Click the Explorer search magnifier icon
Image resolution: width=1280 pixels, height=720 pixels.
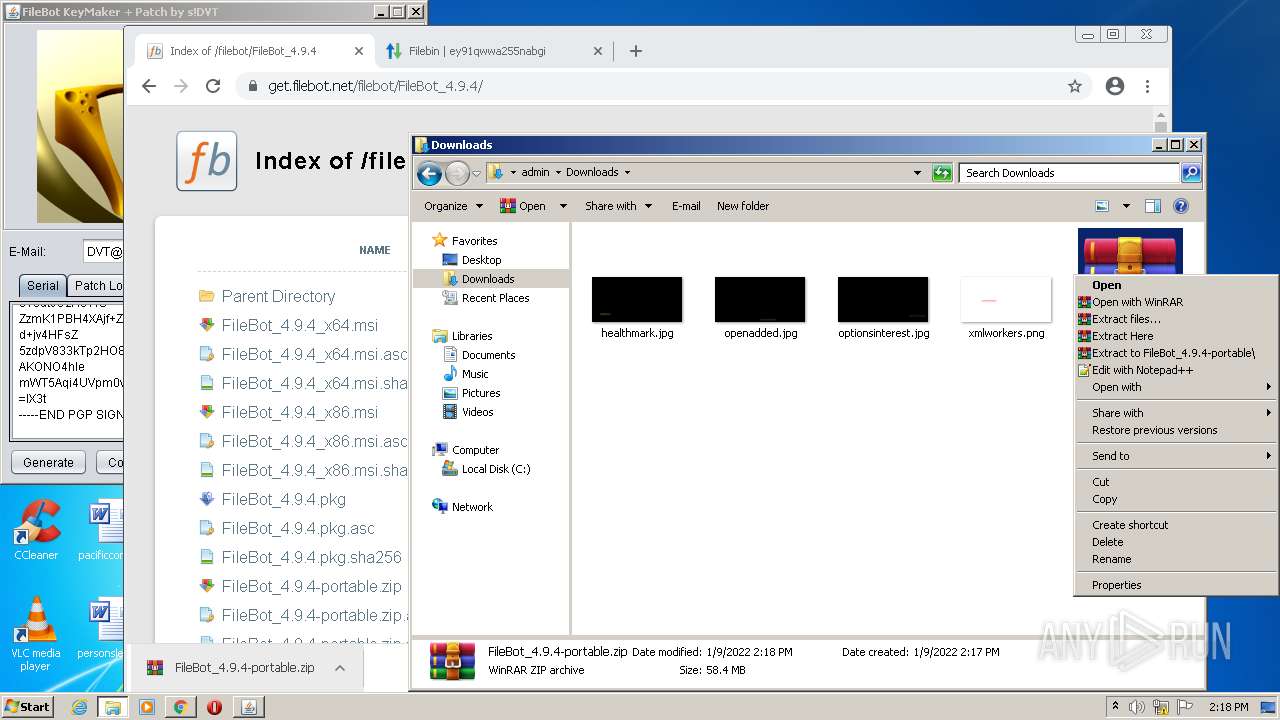pos(1190,173)
